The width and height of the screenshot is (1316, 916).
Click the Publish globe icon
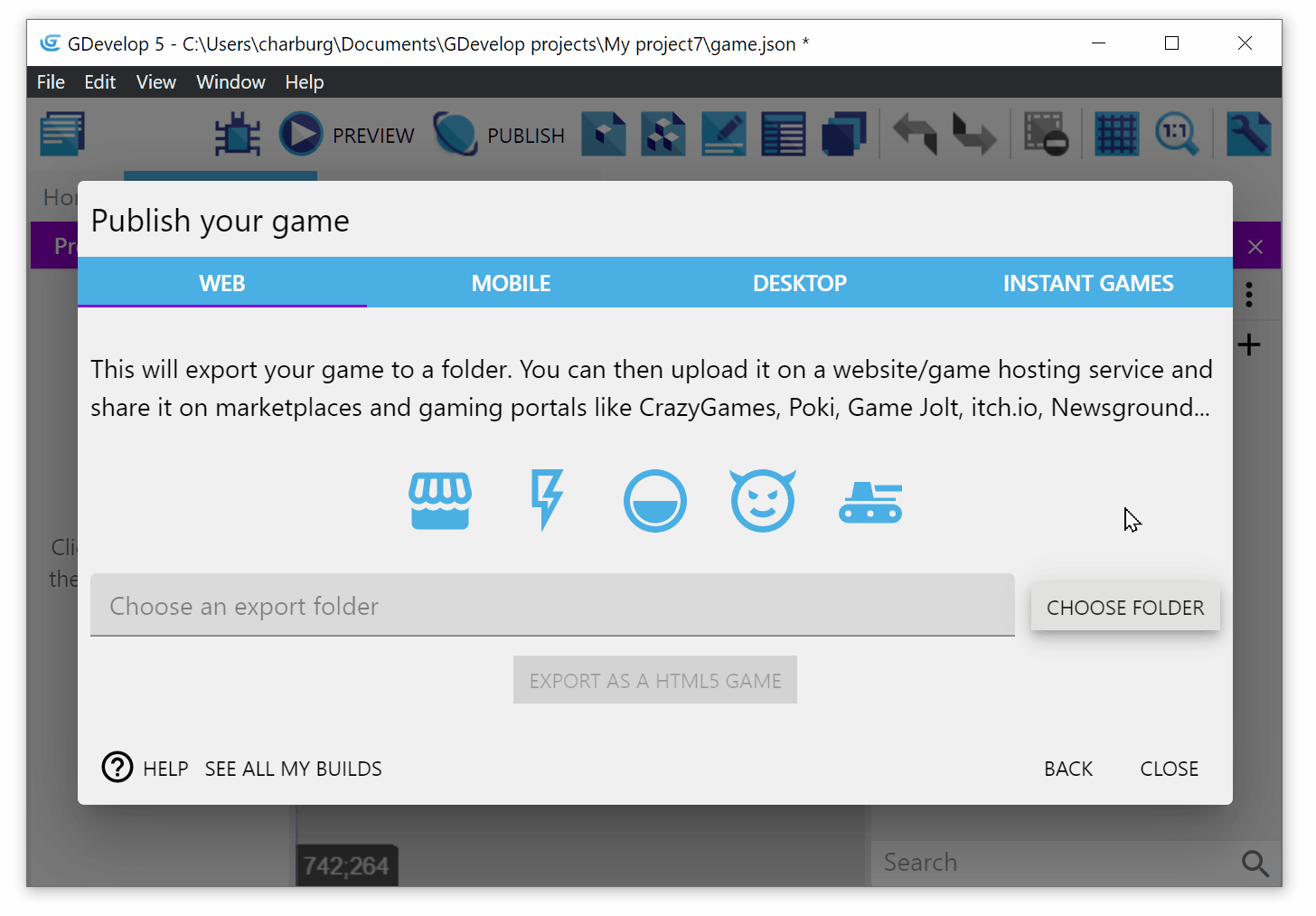tap(455, 135)
